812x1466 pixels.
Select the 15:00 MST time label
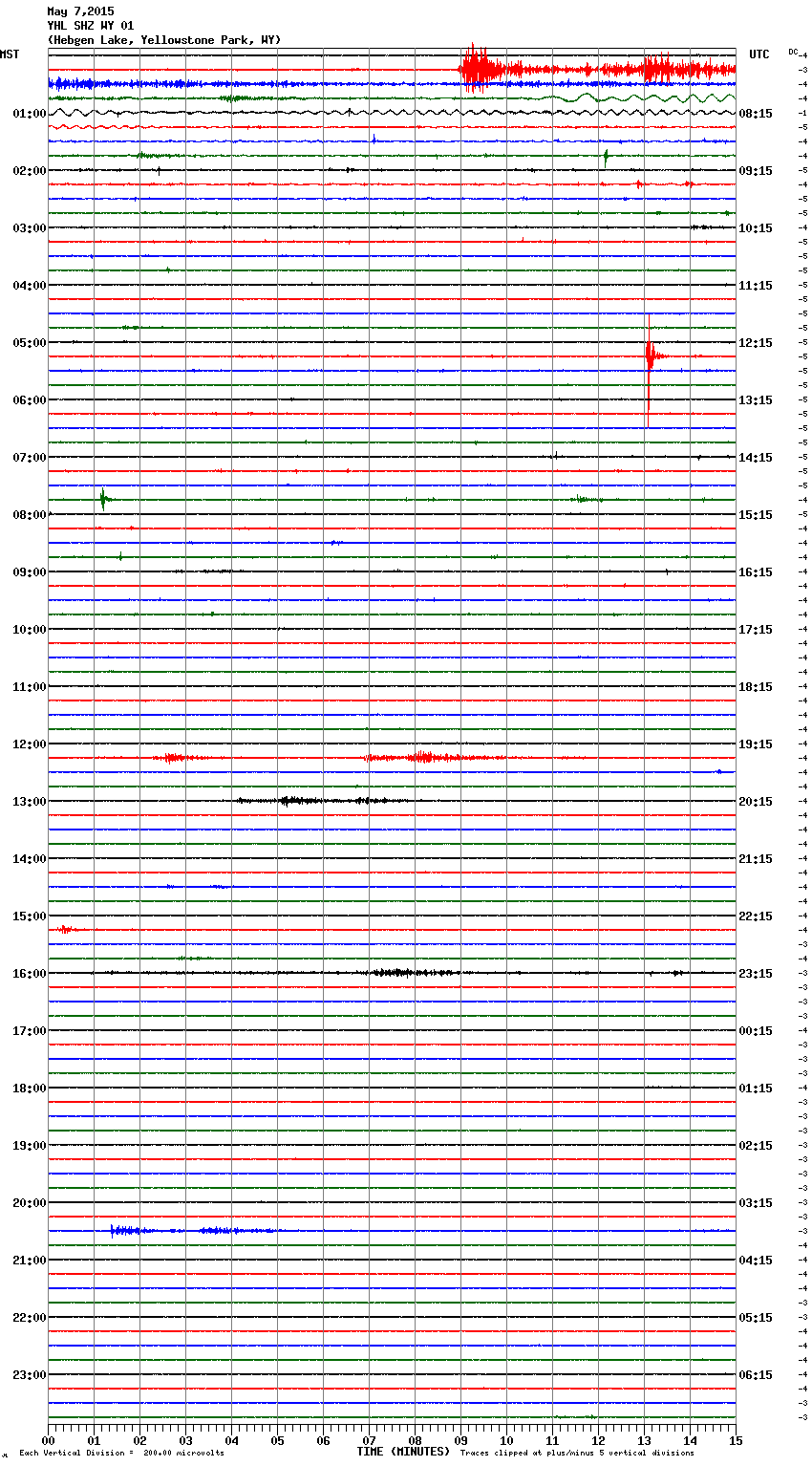30,916
